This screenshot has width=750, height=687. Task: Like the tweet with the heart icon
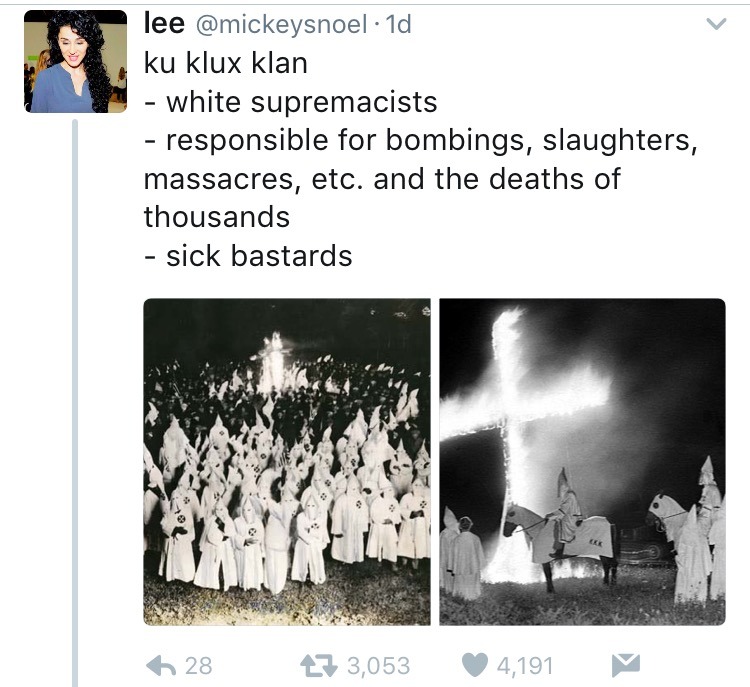(x=475, y=665)
